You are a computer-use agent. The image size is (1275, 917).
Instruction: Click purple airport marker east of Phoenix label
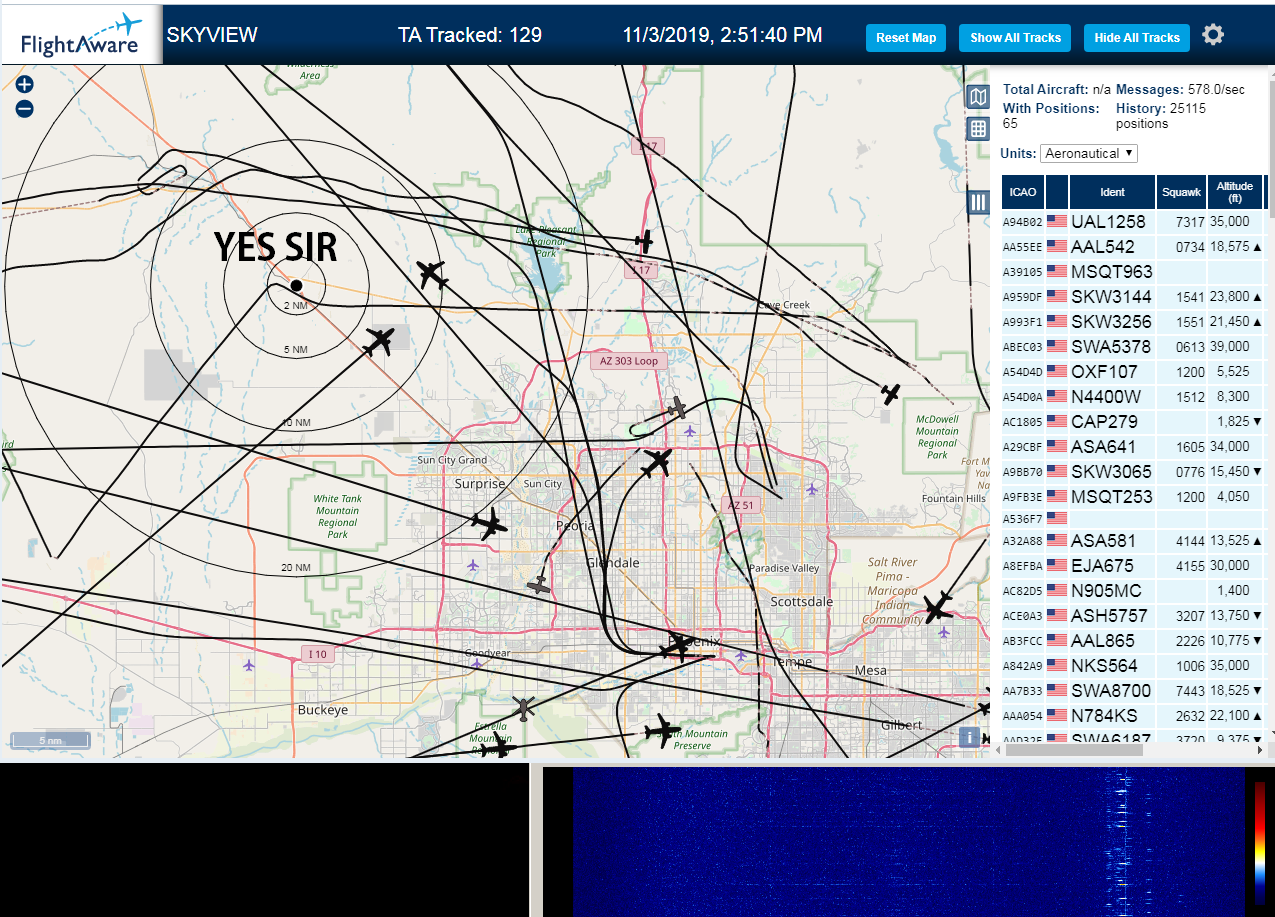coord(741,655)
